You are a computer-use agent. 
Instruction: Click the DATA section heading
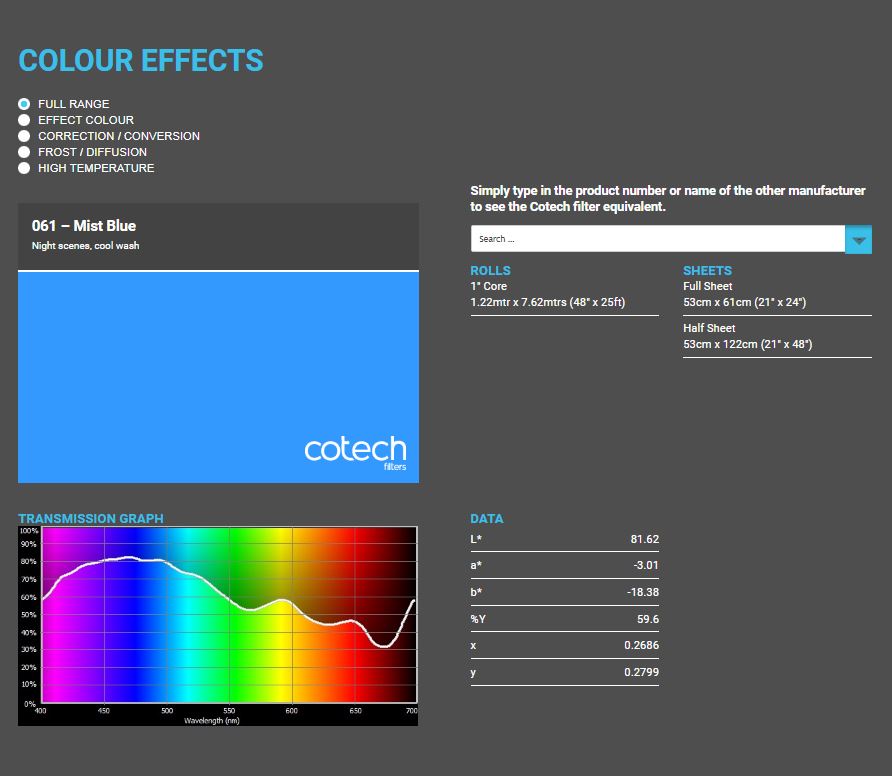click(487, 519)
